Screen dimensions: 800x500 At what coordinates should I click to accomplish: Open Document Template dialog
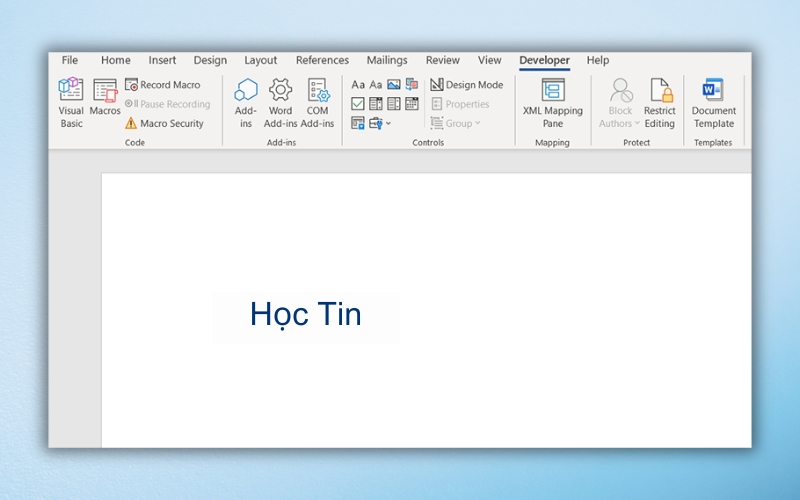[x=714, y=103]
